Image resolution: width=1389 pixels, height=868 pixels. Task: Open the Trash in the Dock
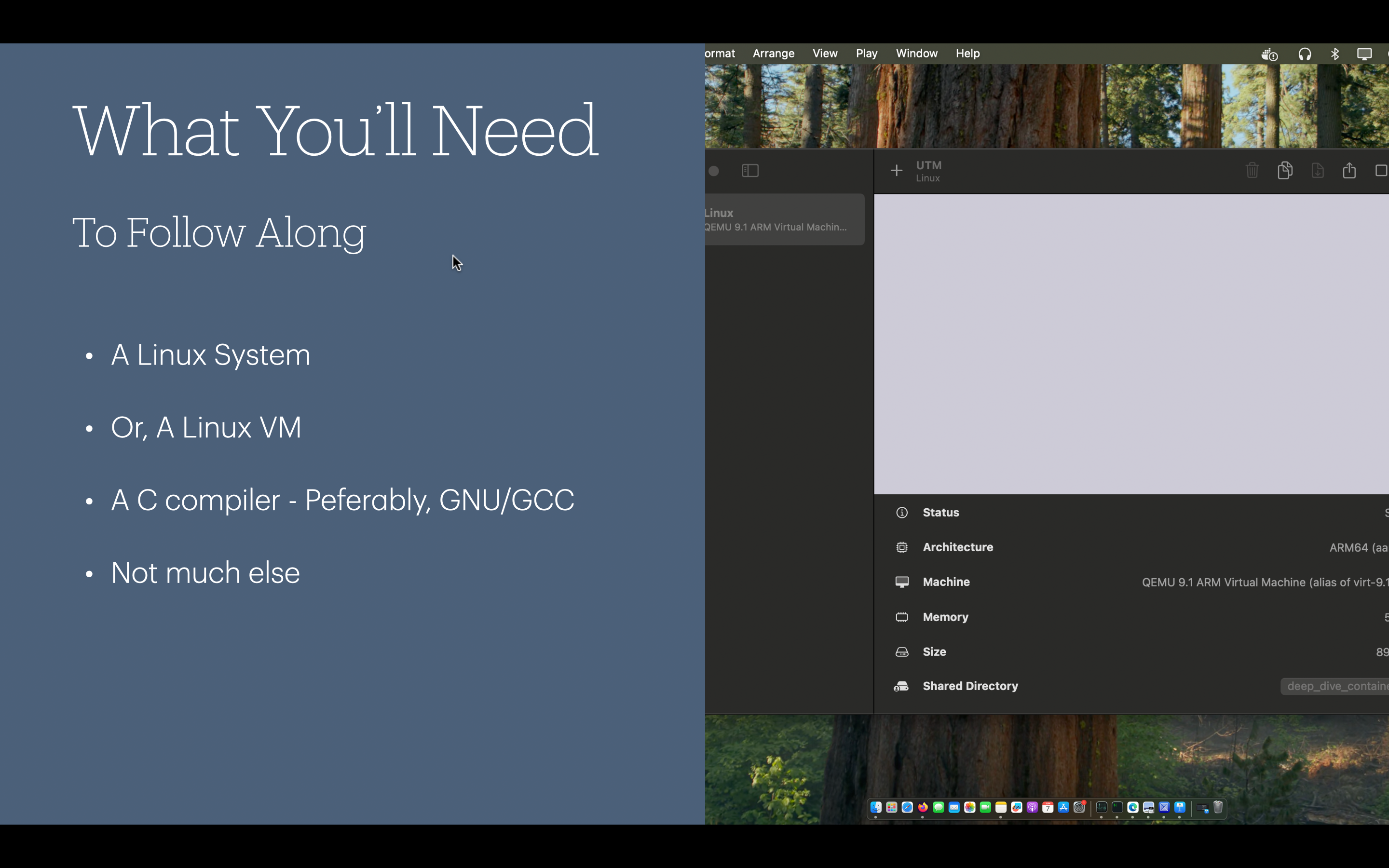coord(1218,808)
